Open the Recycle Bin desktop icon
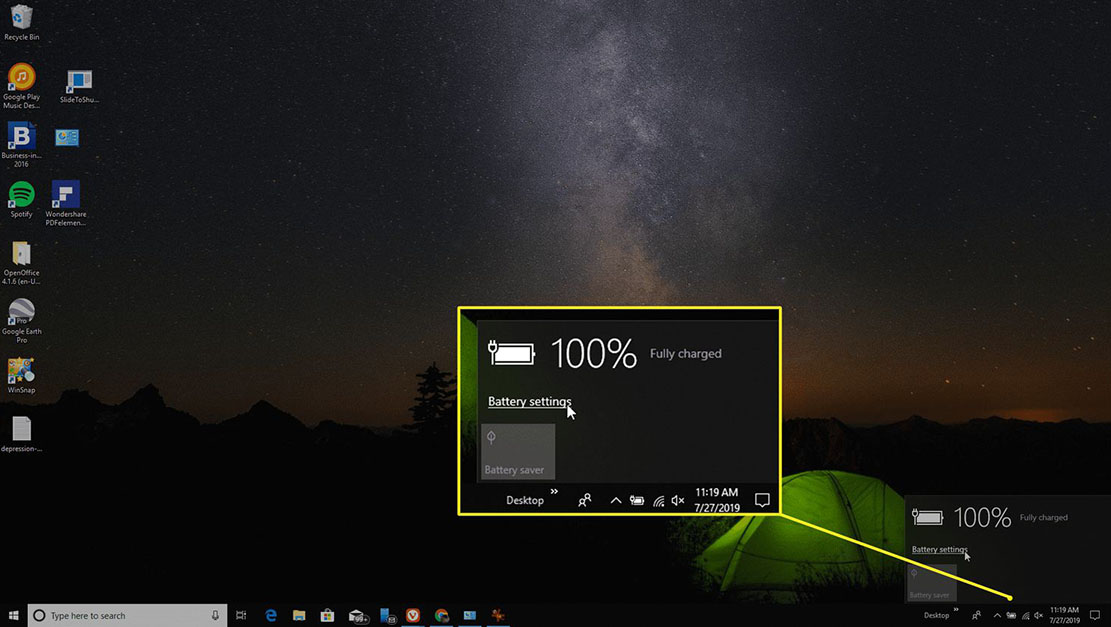 click(21, 22)
